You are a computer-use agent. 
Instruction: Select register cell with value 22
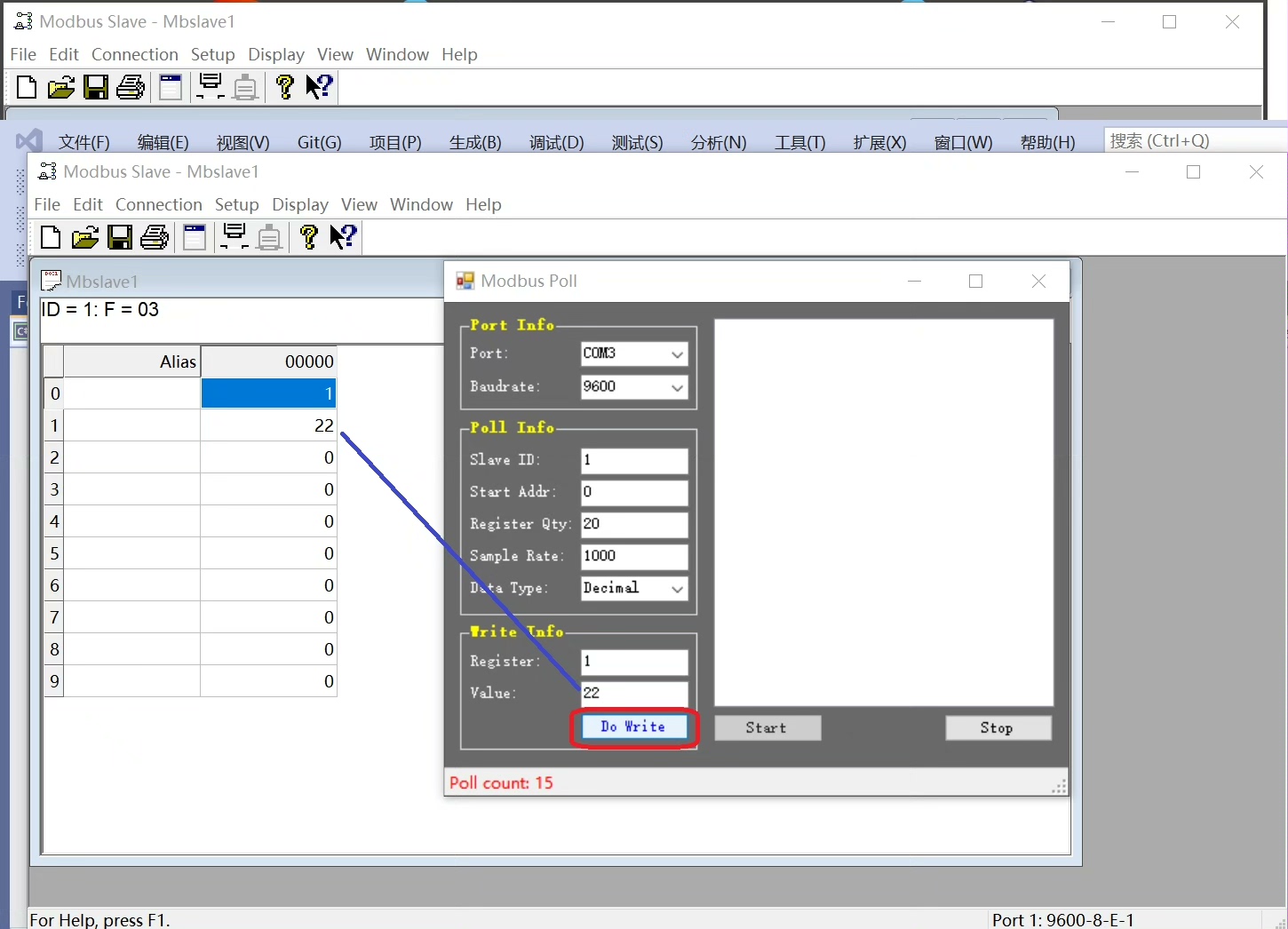pos(268,425)
